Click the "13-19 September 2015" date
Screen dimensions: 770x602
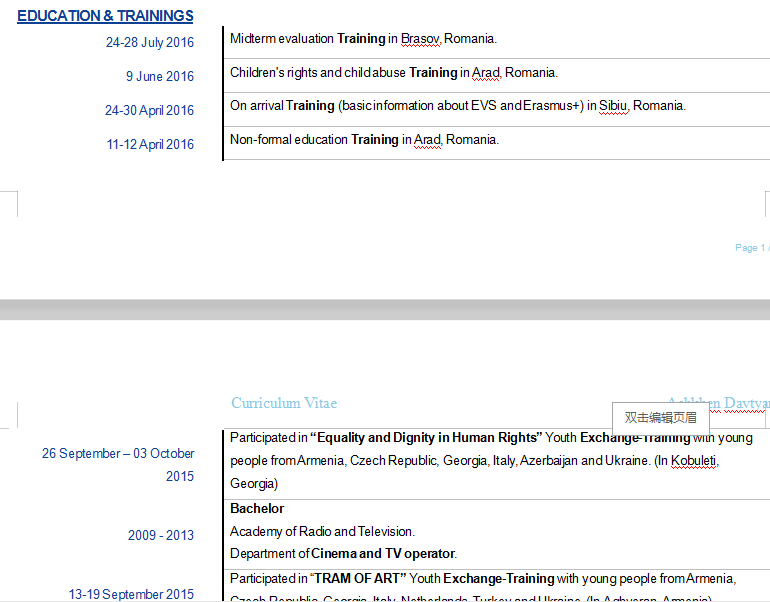pyautogui.click(x=131, y=594)
